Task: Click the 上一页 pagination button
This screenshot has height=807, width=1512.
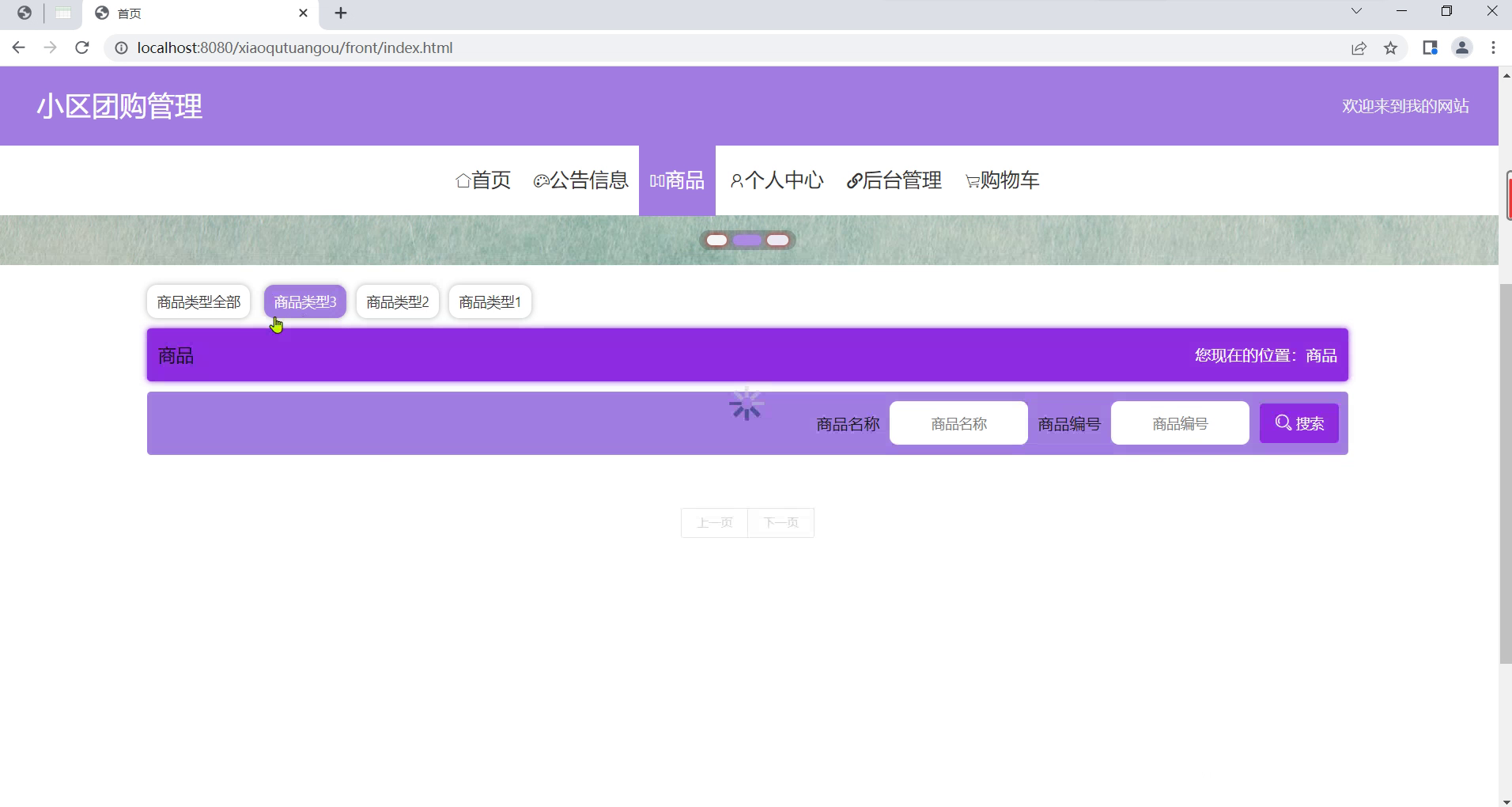Action: coord(714,523)
